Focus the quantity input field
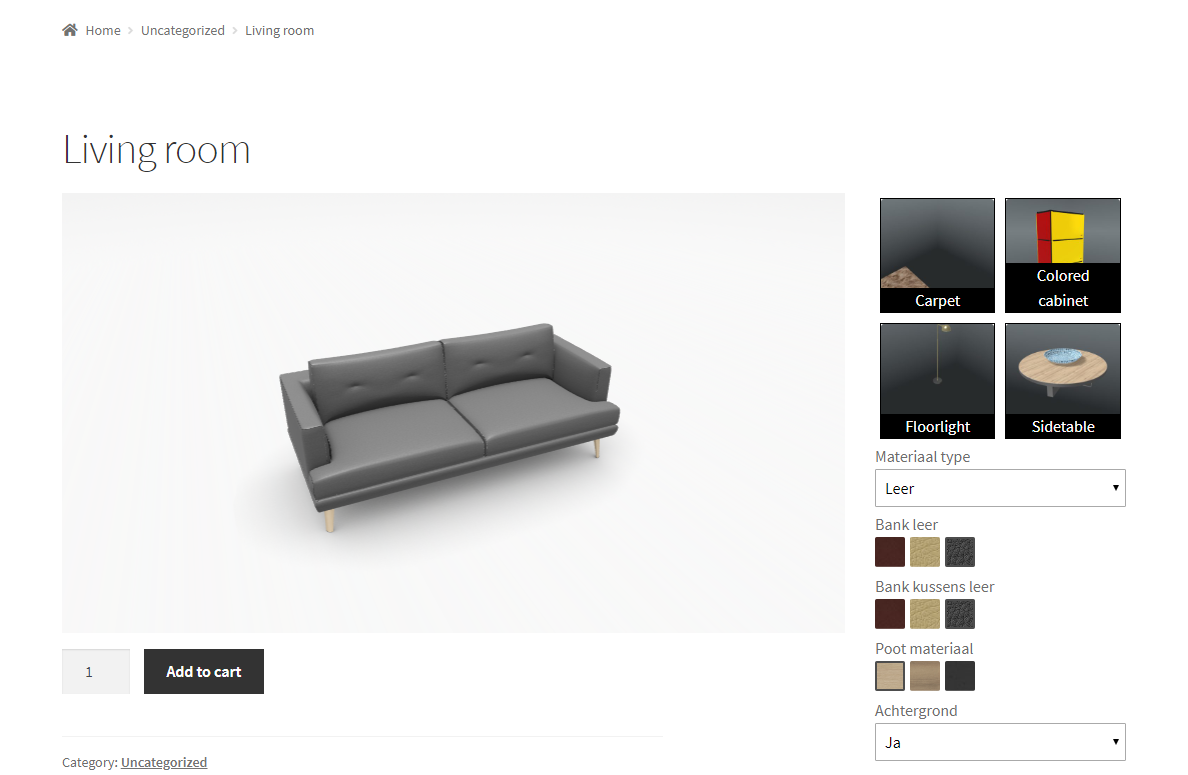1188x775 pixels. pos(96,671)
